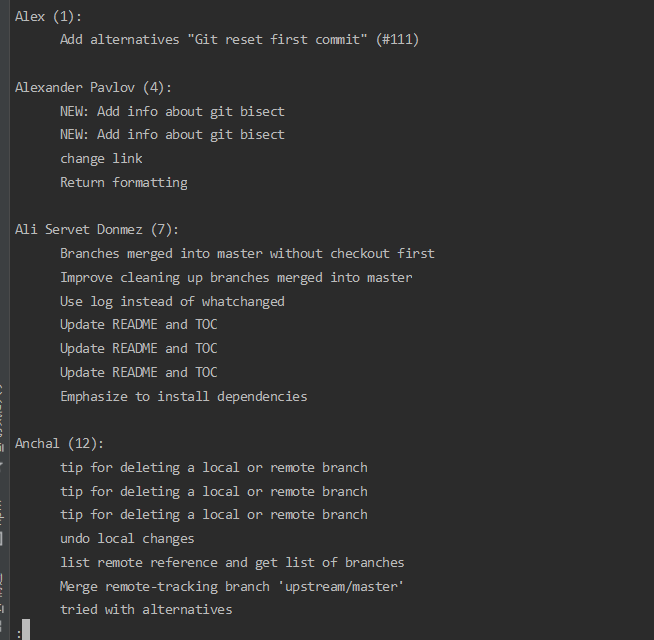
Task: Click the last "Update README and TOC" entry
Action: point(138,372)
